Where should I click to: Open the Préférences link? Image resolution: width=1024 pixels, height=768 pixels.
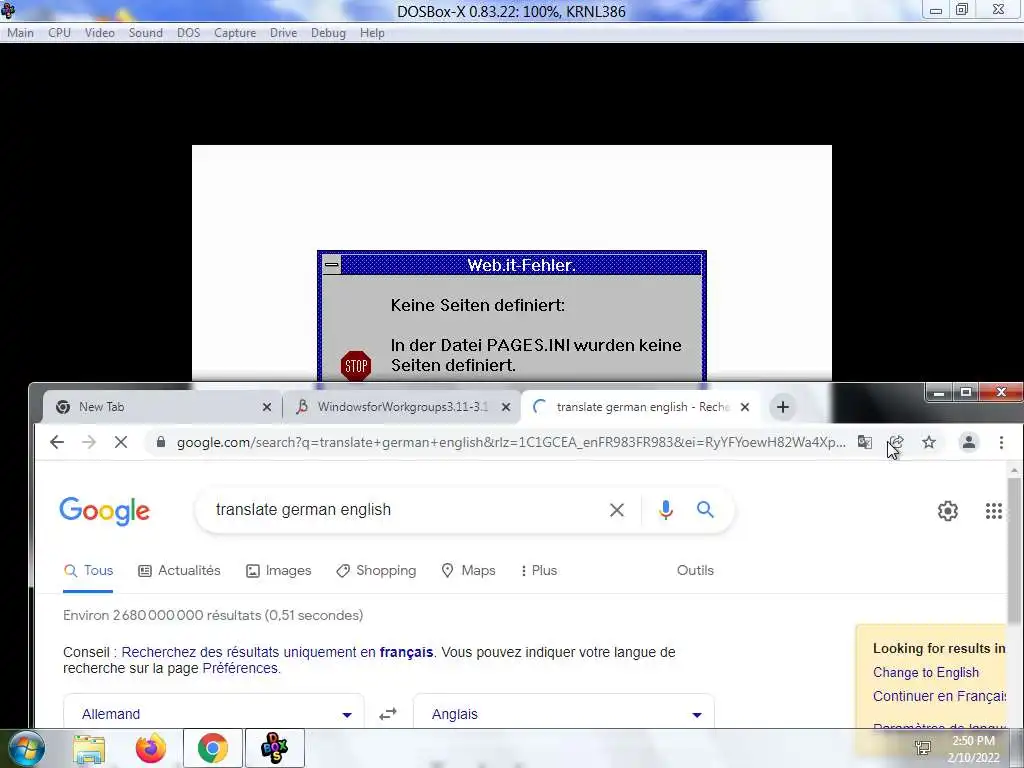pyautogui.click(x=240, y=668)
